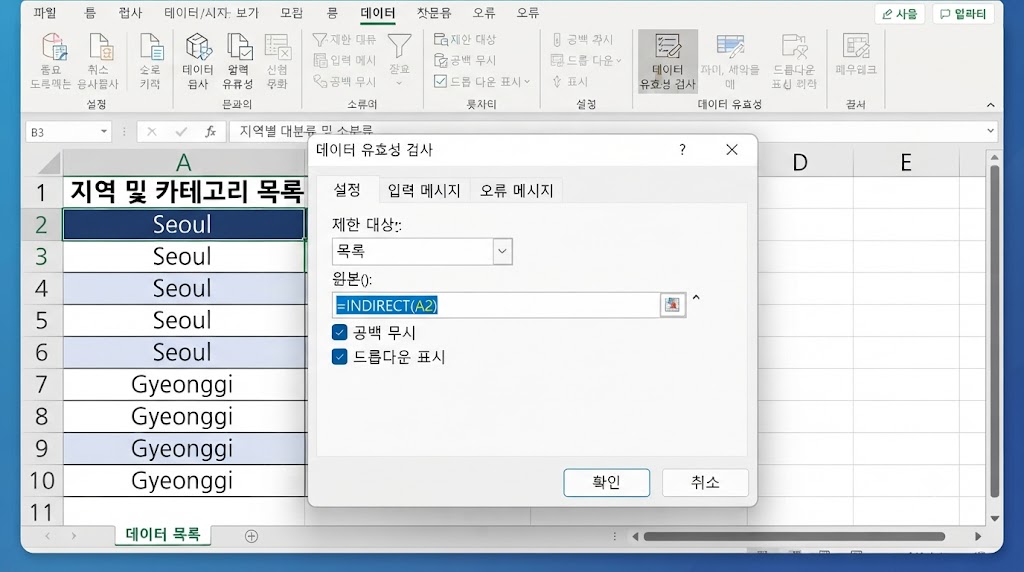Click the add new sheet plus icon
Screen dimensions: 1024x572
tap(251, 536)
